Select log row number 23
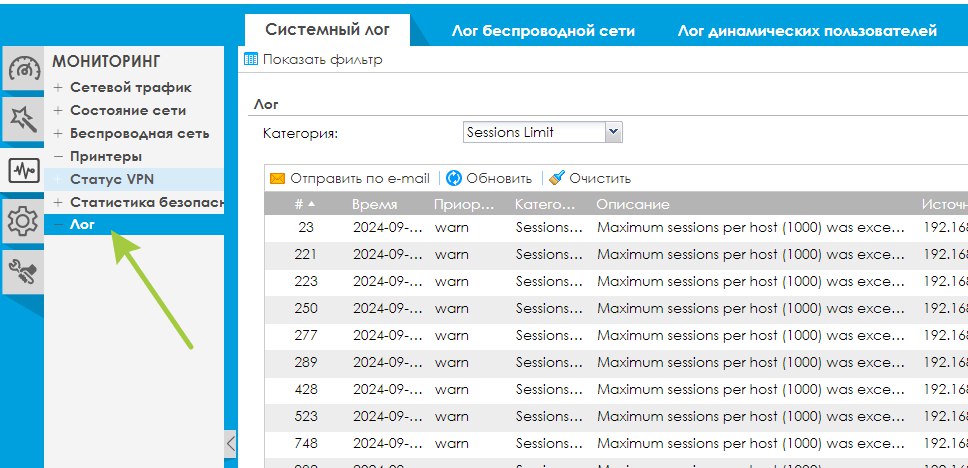The width and height of the screenshot is (968, 468). point(616,227)
